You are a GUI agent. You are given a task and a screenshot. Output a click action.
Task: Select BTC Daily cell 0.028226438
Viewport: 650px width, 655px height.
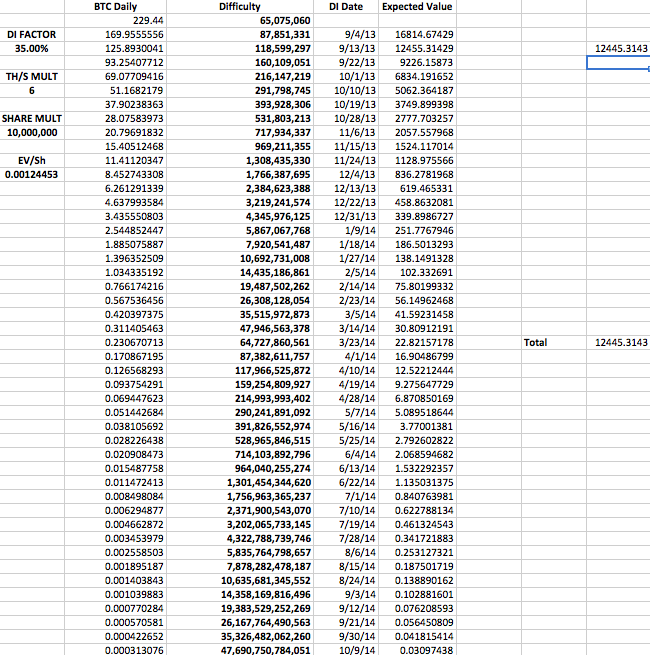[x=115, y=440]
